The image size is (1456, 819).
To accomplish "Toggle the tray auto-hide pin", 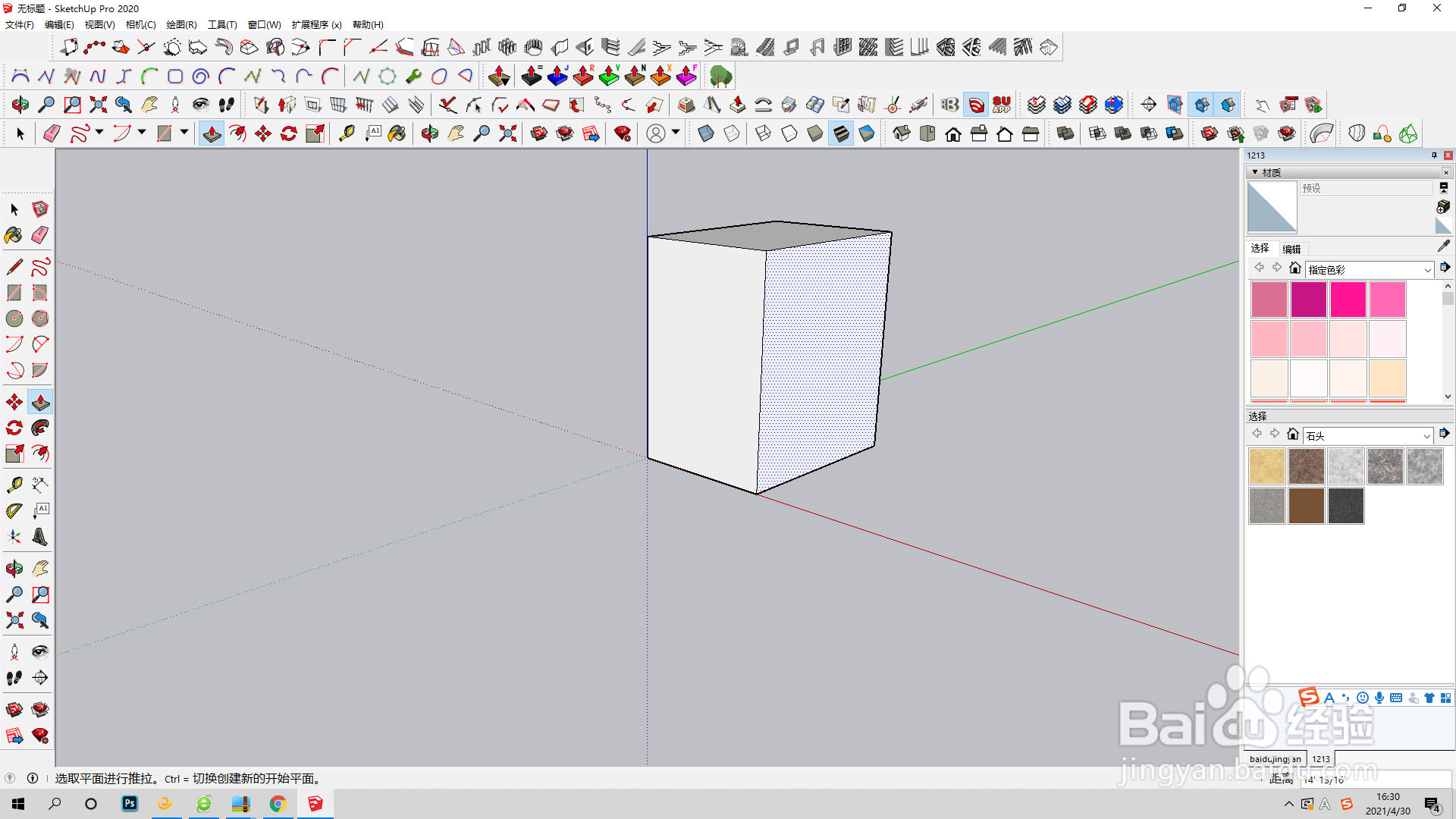I will pos(1434,155).
